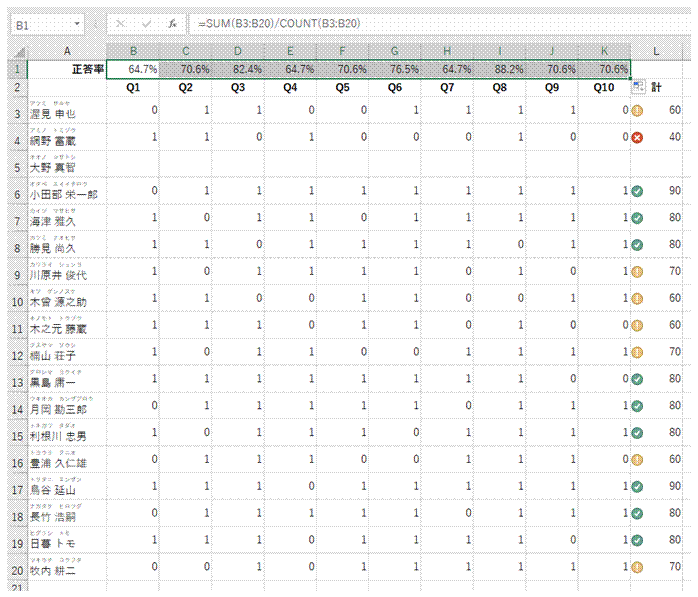
Task: Open the Name Box dropdown arrow
Action: point(77,24)
